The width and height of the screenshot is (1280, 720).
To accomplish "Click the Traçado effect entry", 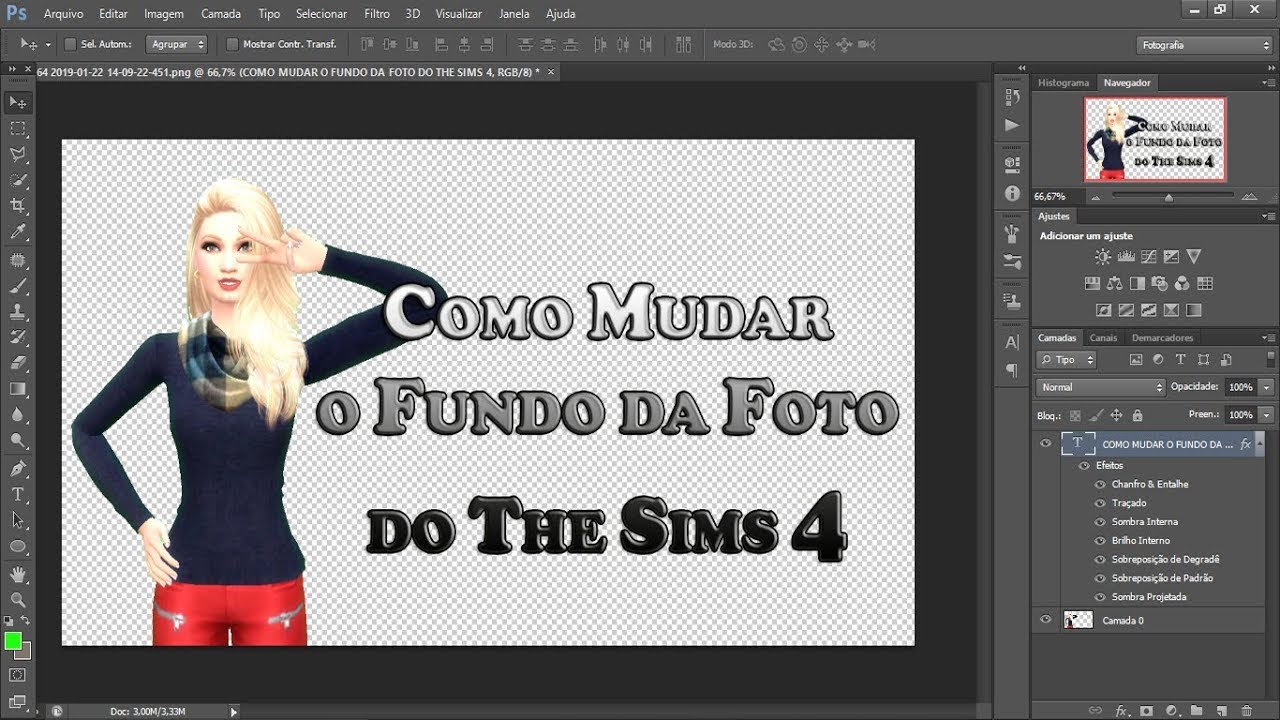I will pos(1129,503).
